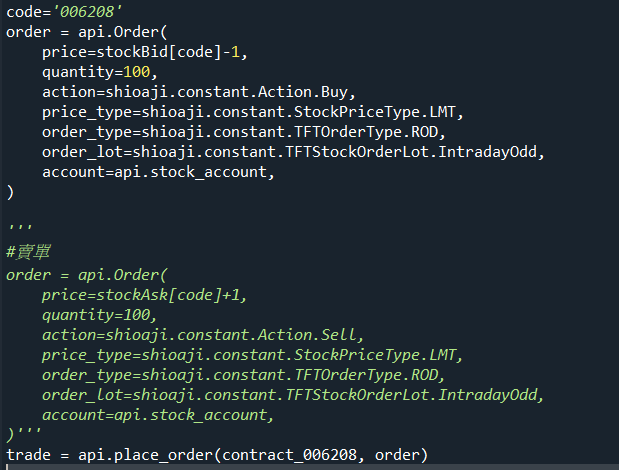Click TFTOrderType.ROD in buy order
Image resolution: width=619 pixels, height=470 pixels.
click(x=366, y=132)
